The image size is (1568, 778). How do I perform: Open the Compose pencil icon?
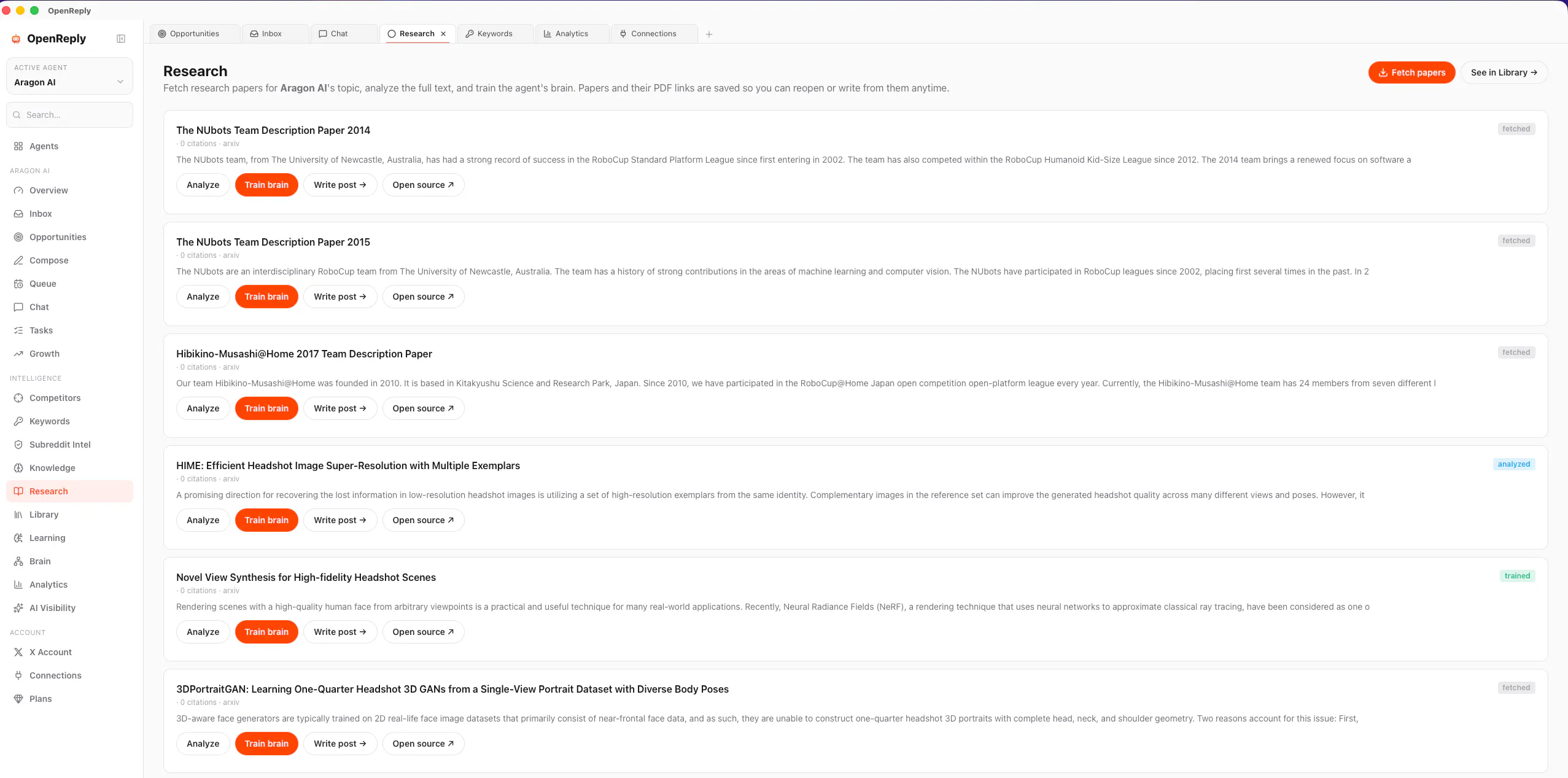(x=18, y=260)
